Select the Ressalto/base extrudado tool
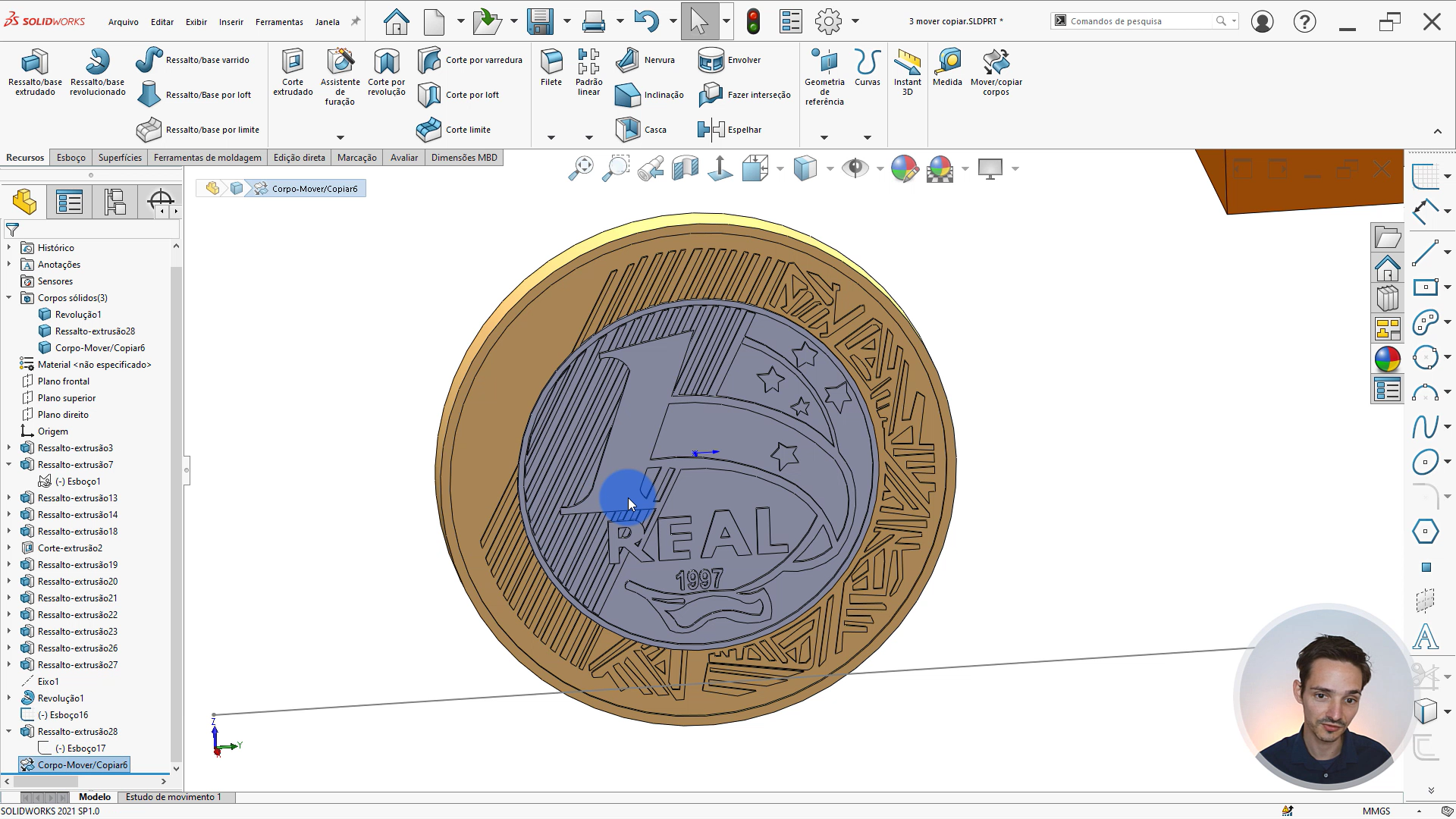The image size is (1456, 819). point(35,72)
